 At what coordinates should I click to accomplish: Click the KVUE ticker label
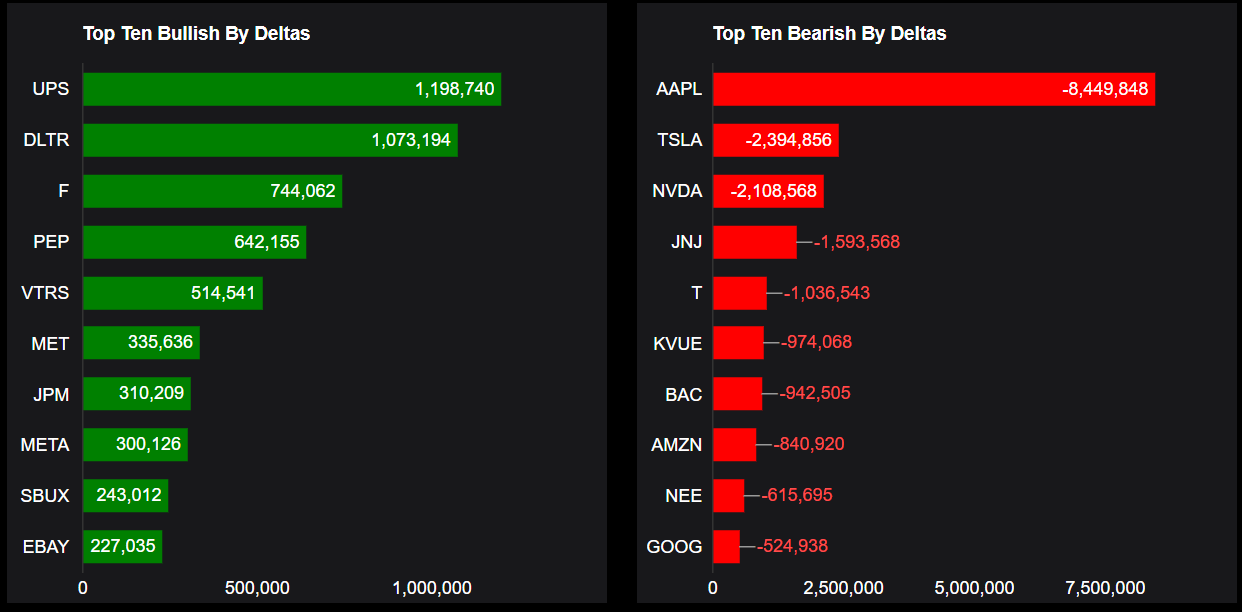678,344
